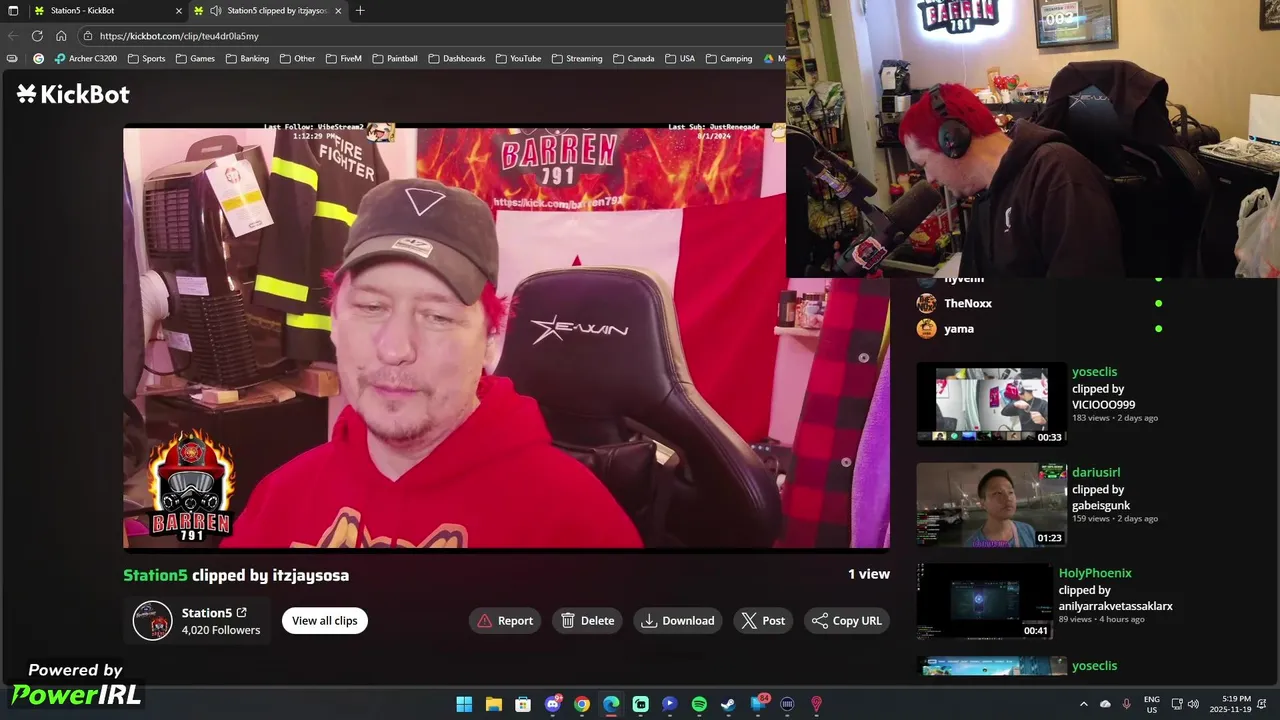Open Microsoft Store from taskbar

[x=523, y=704]
